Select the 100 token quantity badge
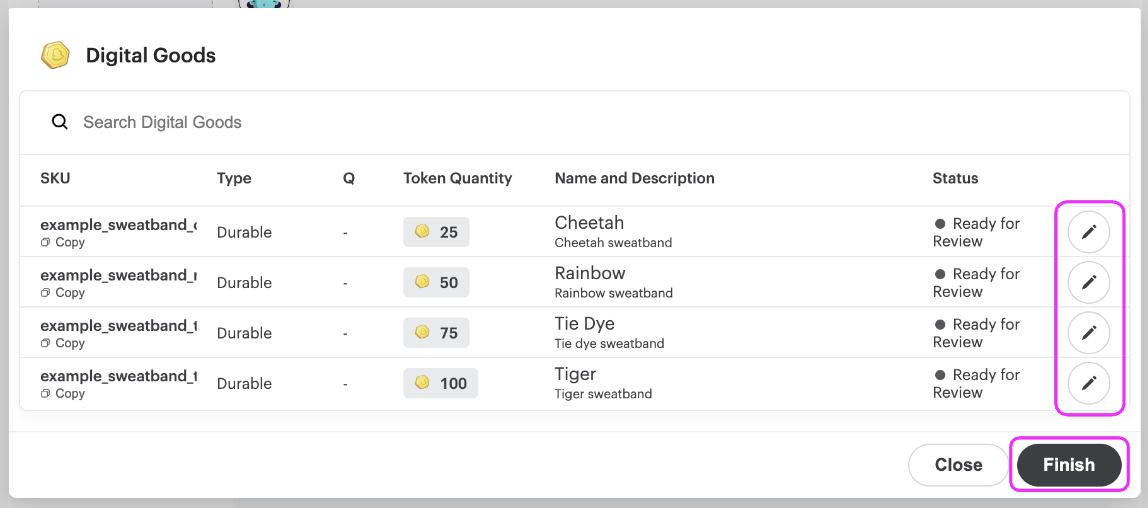1148x508 pixels. point(440,383)
